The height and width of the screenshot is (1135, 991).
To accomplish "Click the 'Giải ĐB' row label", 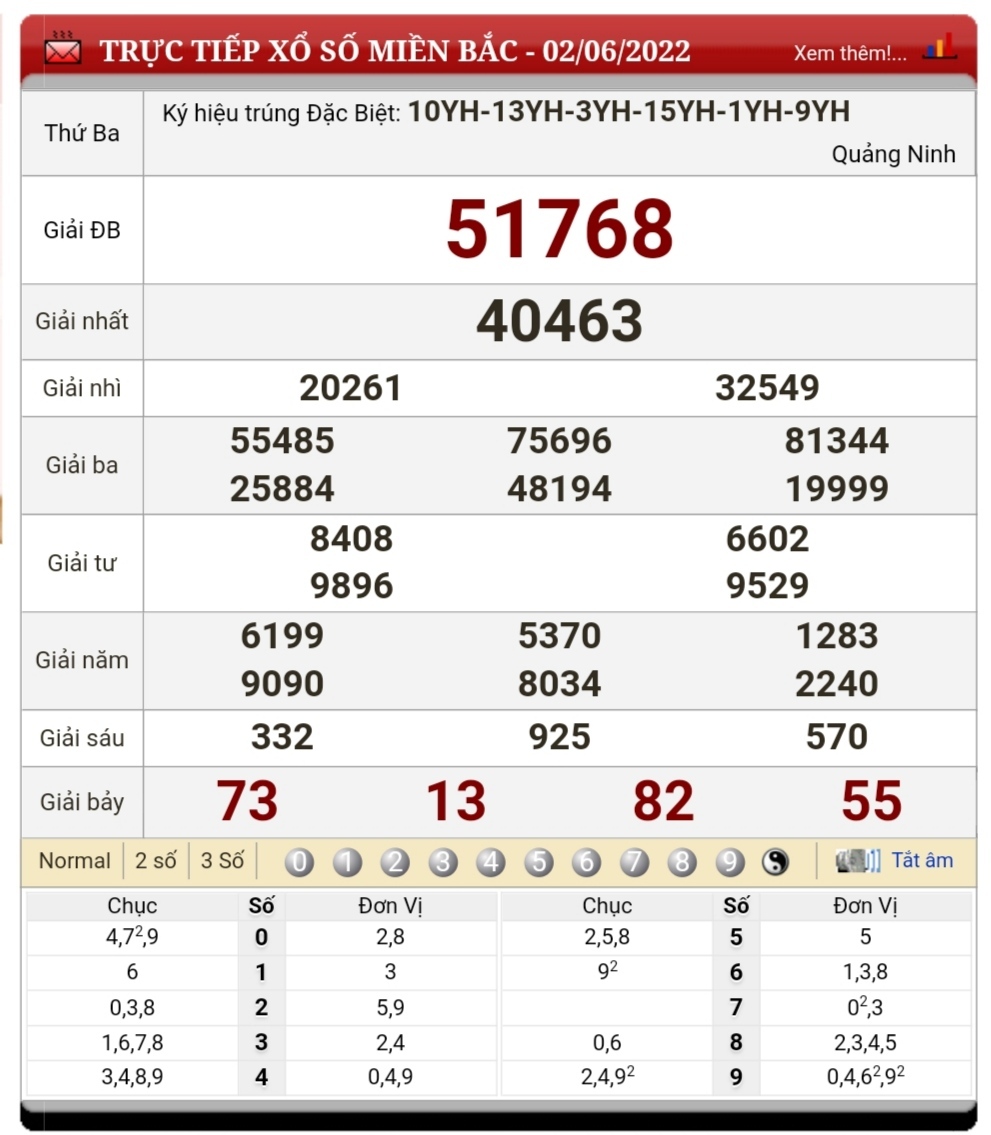I will [82, 230].
